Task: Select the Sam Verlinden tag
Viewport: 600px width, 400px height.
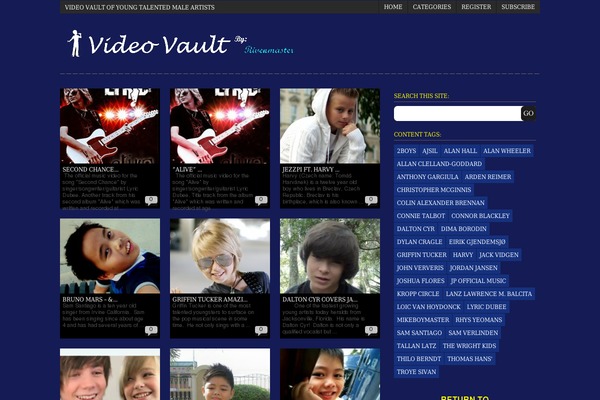Action: click(x=473, y=333)
